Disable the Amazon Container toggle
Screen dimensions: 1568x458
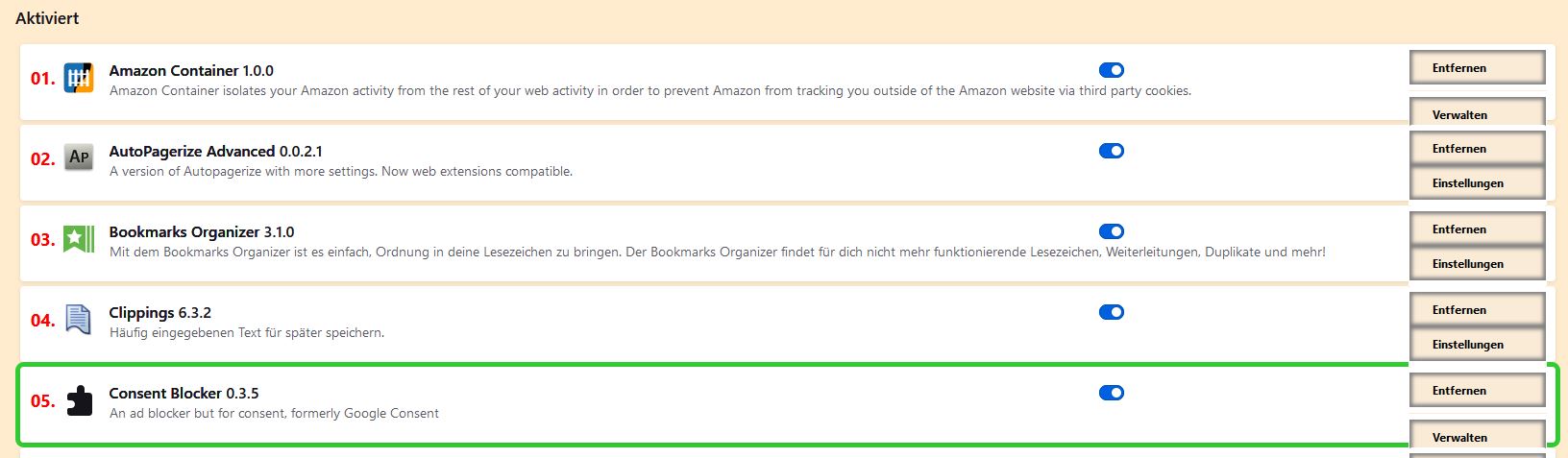(1111, 70)
